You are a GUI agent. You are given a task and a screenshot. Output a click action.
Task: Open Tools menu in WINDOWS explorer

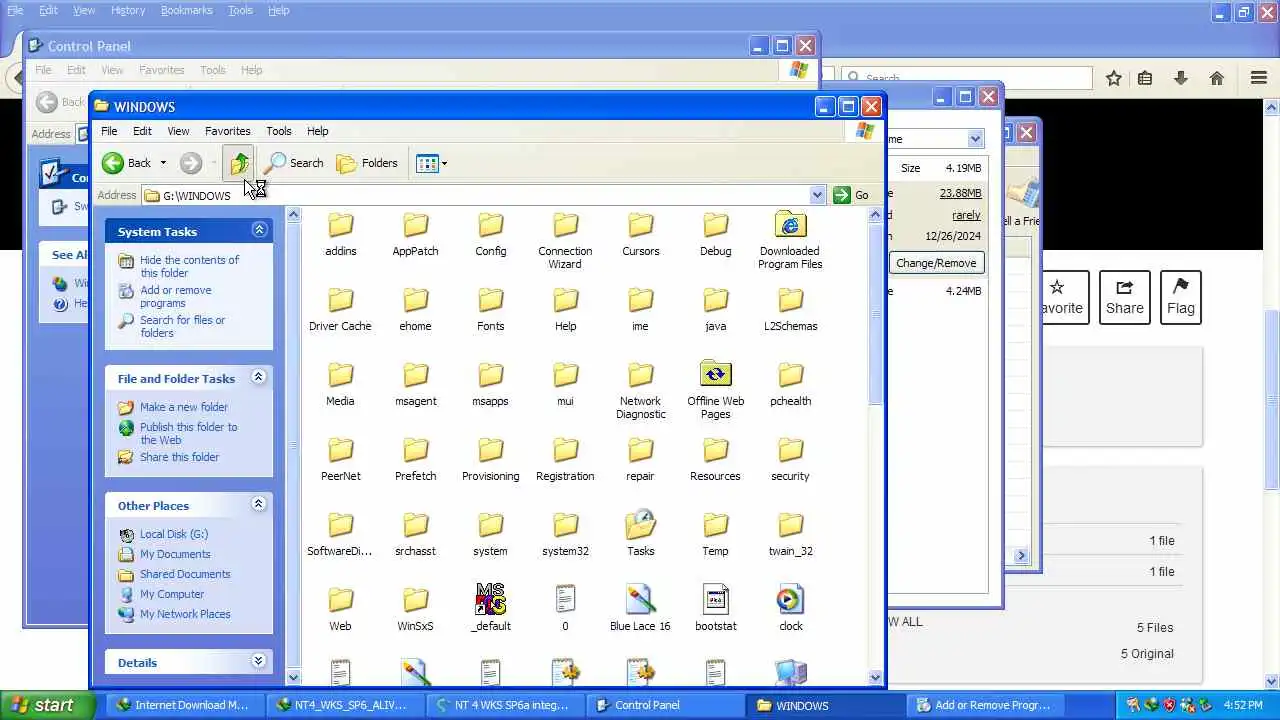[x=278, y=131]
